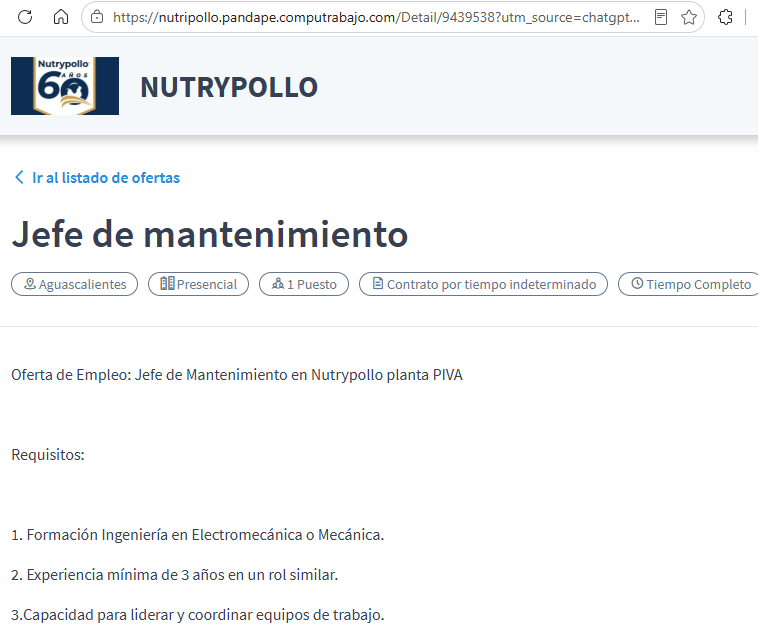Reload the page with the refresh icon

[25, 17]
